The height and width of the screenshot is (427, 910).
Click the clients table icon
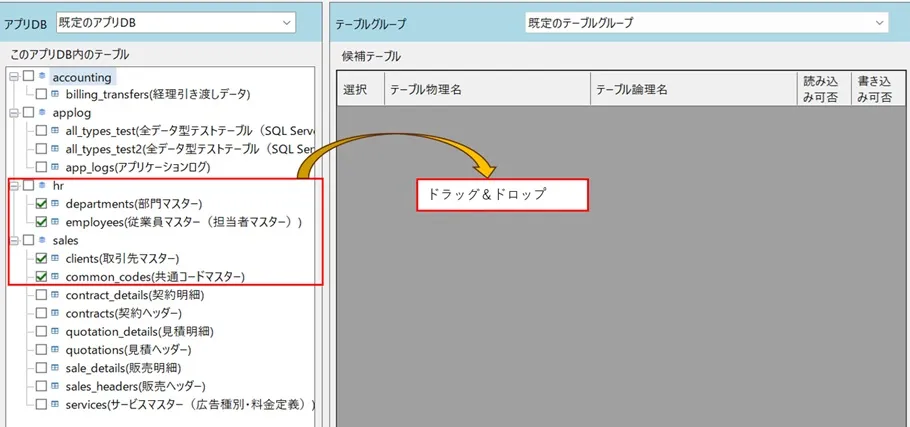55,258
